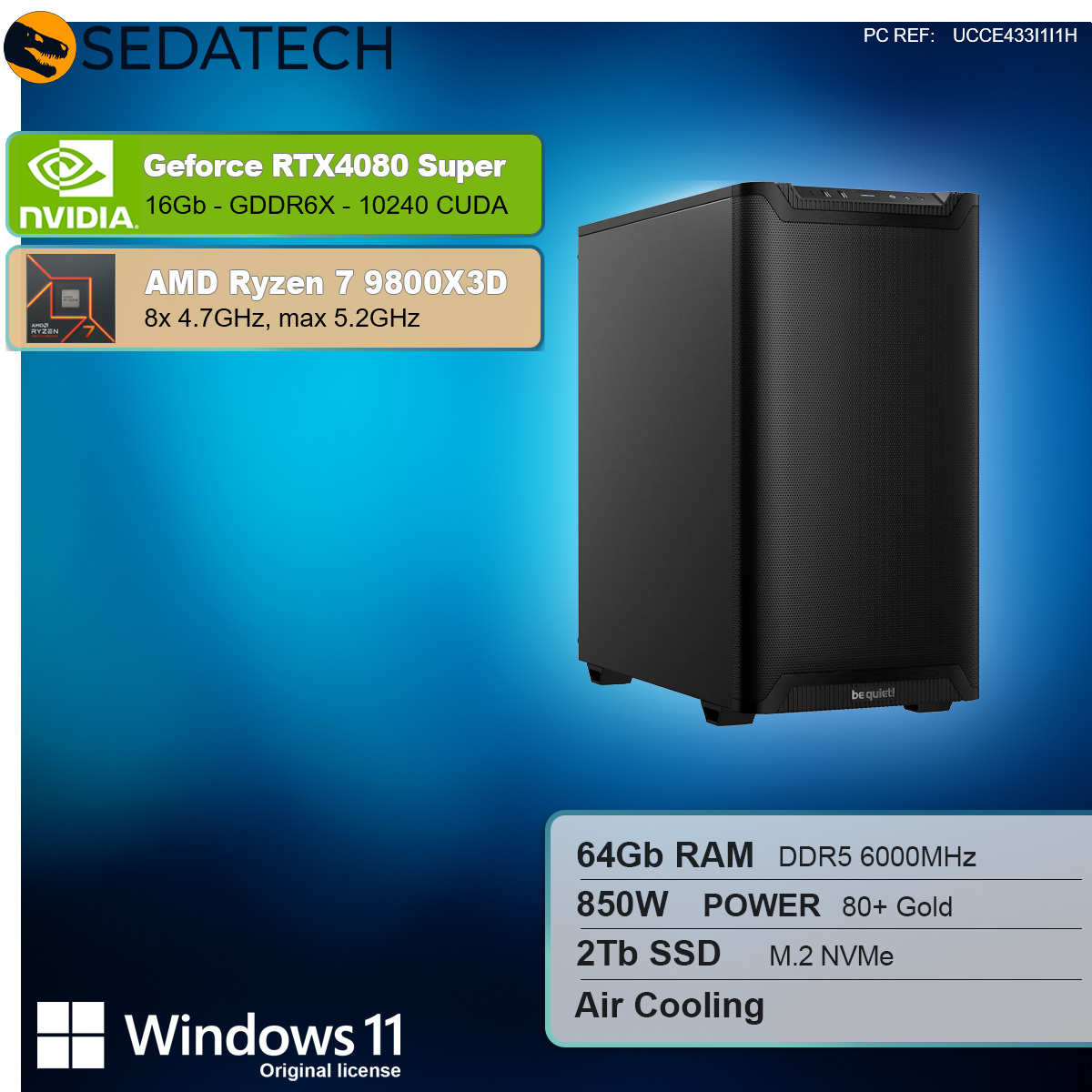This screenshot has width=1092, height=1092.
Task: Click the DDR5 6000MHz label
Action: point(877,857)
